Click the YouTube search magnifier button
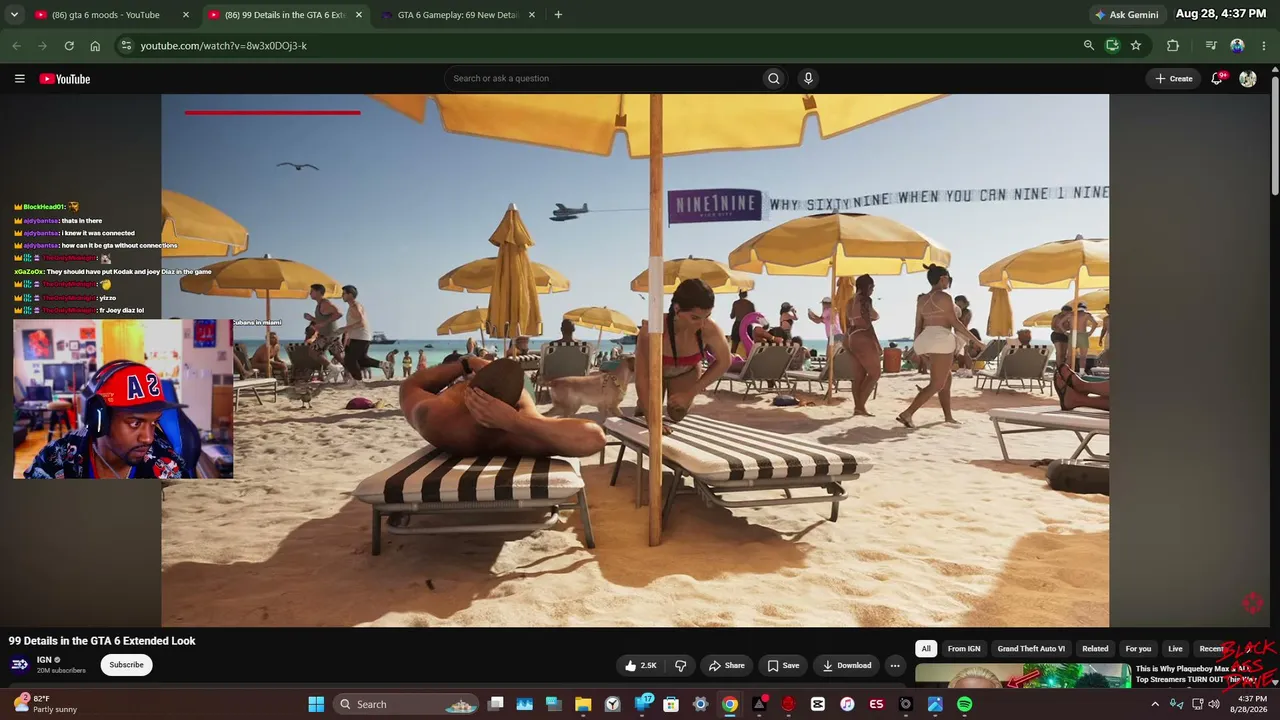 click(x=773, y=79)
